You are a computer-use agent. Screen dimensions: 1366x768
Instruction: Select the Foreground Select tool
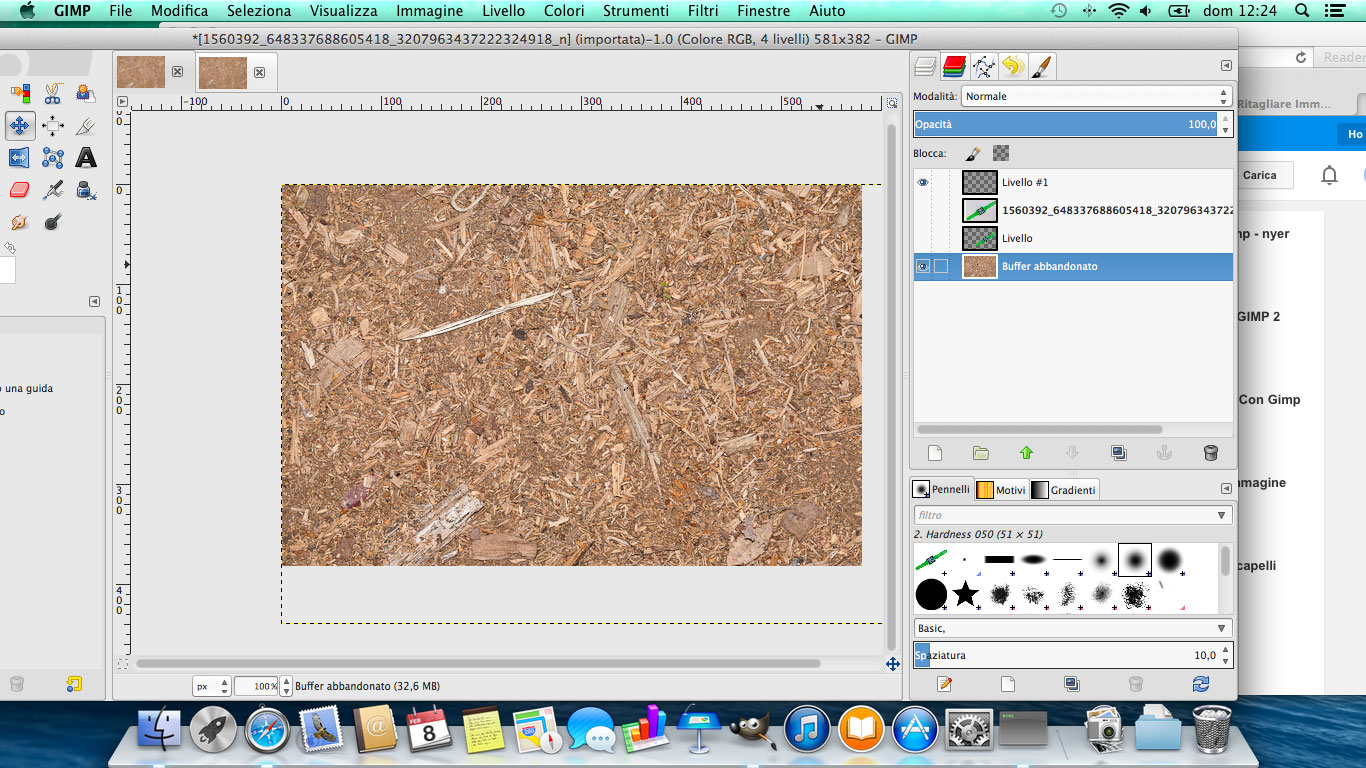86,94
